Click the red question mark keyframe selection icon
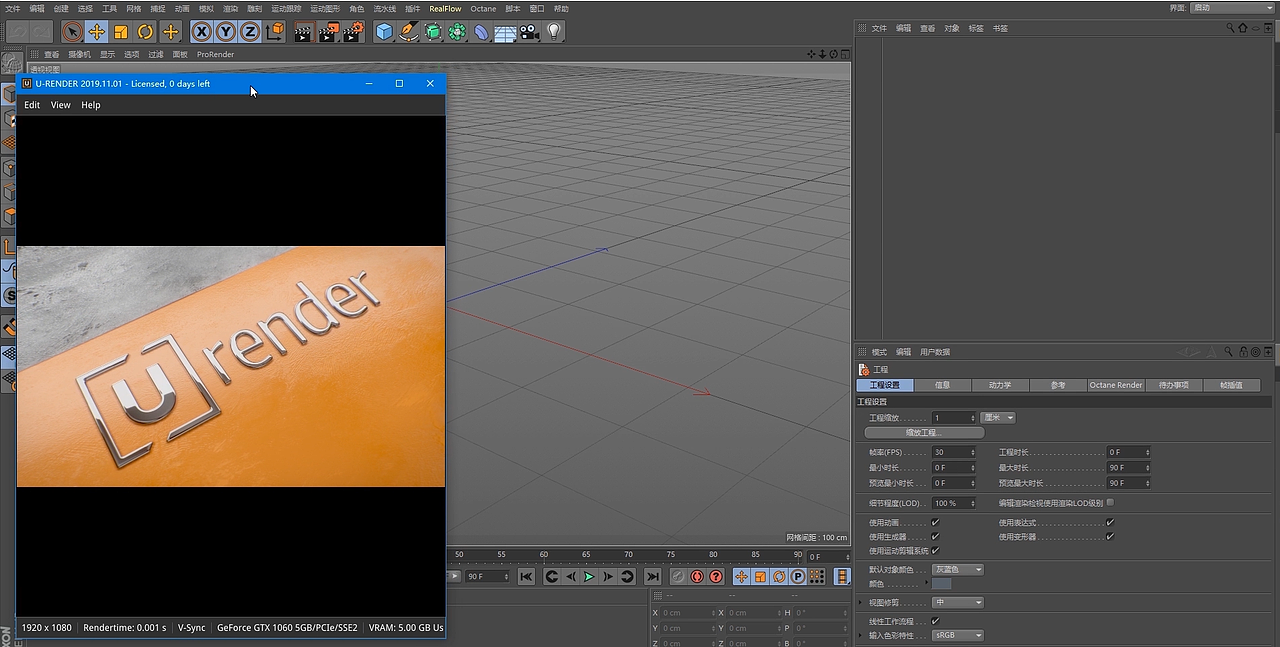The image size is (1280, 647). pos(716,577)
